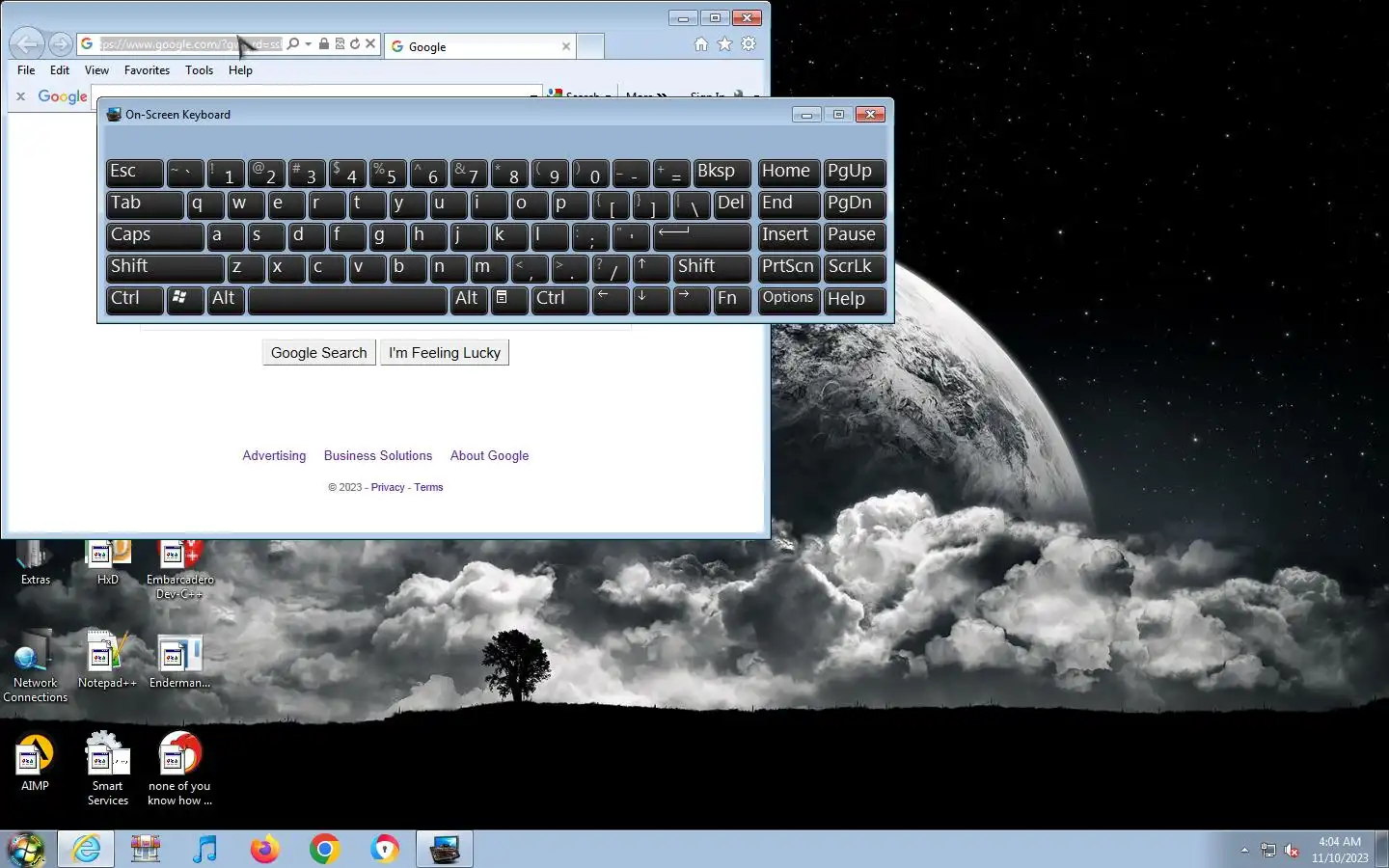Viewport: 1389px width, 868px height.
Task: Select the URL in the address bar
Action: tap(191, 44)
